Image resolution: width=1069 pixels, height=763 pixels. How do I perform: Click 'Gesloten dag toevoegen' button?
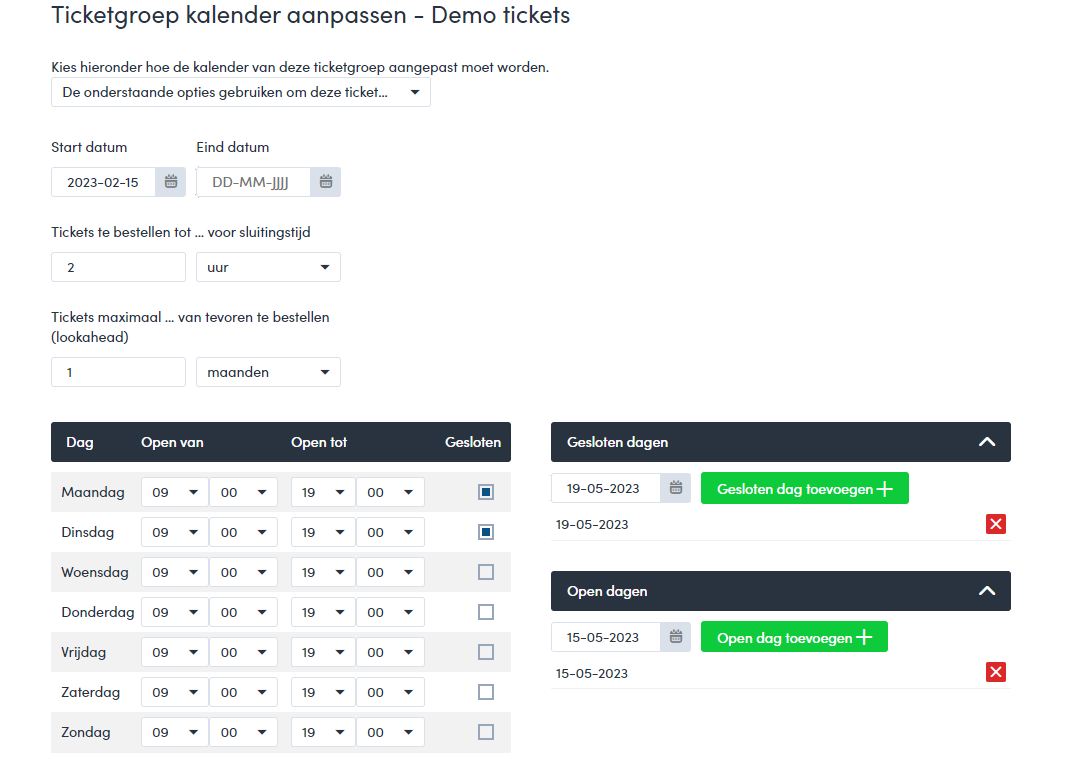pyautogui.click(x=804, y=488)
